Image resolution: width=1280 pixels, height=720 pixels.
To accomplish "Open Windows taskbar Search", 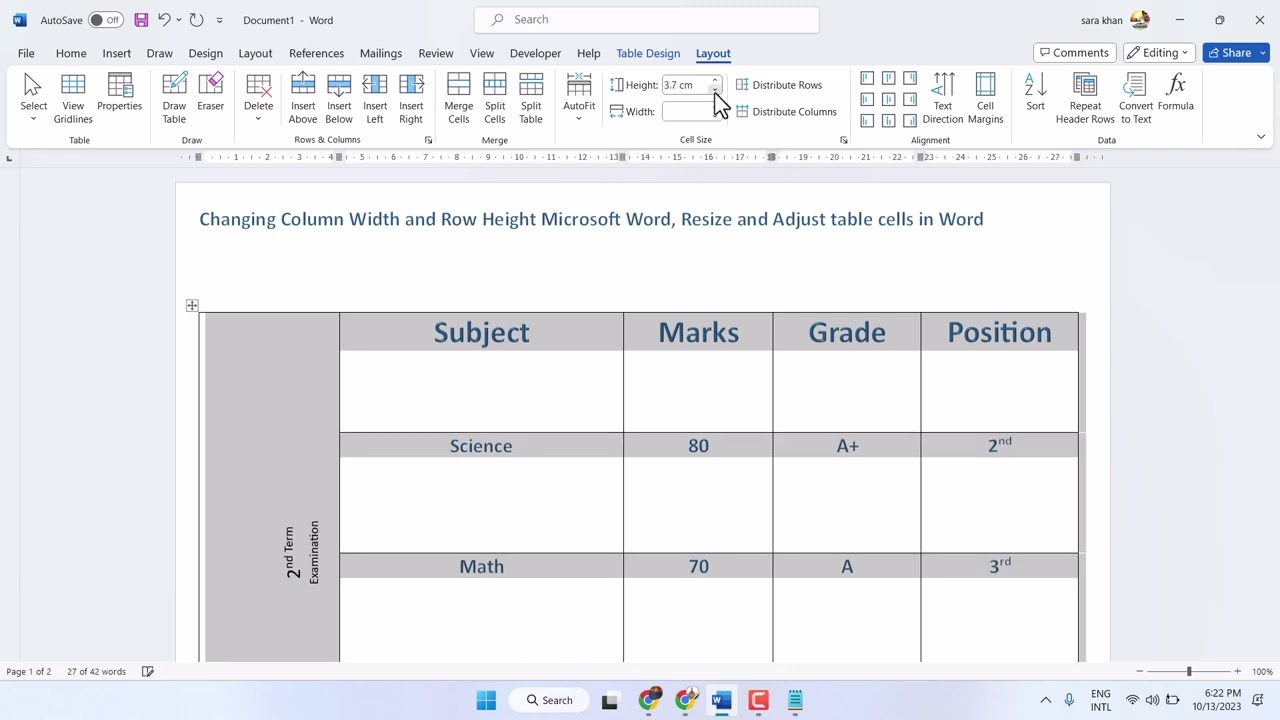I will (x=550, y=700).
